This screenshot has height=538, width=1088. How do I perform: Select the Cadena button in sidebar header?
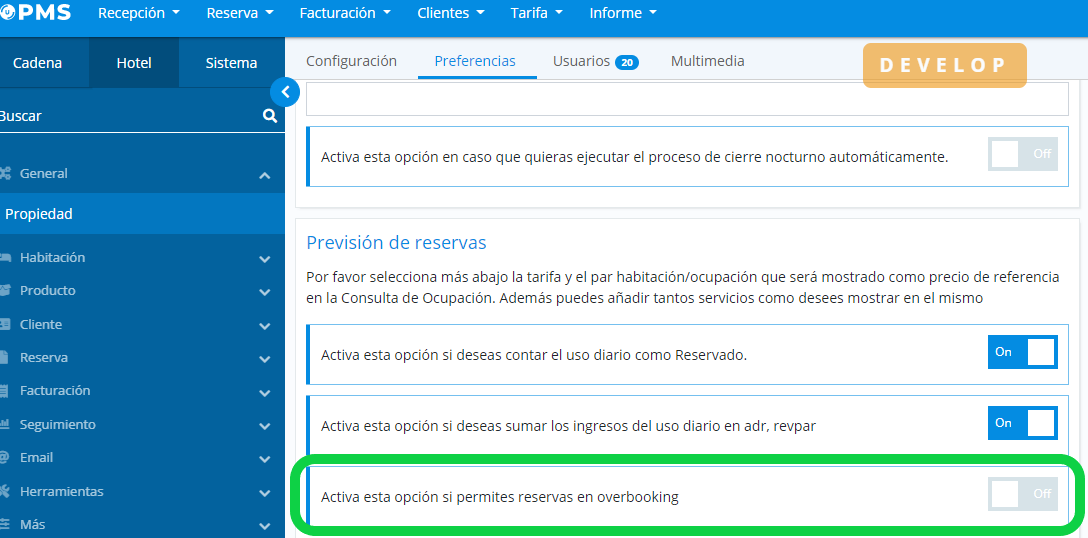(38, 63)
